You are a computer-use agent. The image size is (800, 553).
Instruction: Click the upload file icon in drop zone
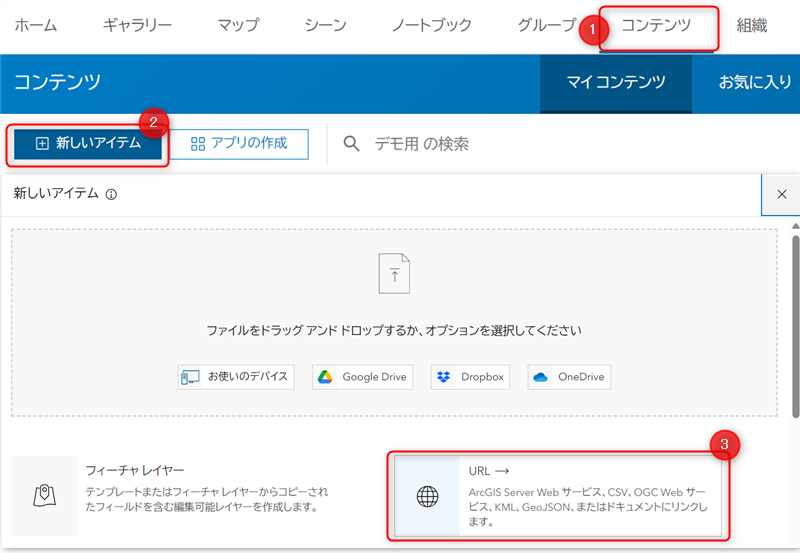click(394, 273)
